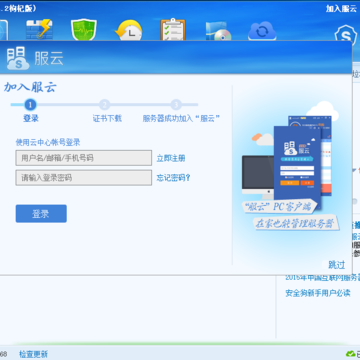Image resolution: width=360 pixels, height=360 pixels.
Task: Click the blue 登录 button
Action: [41, 214]
